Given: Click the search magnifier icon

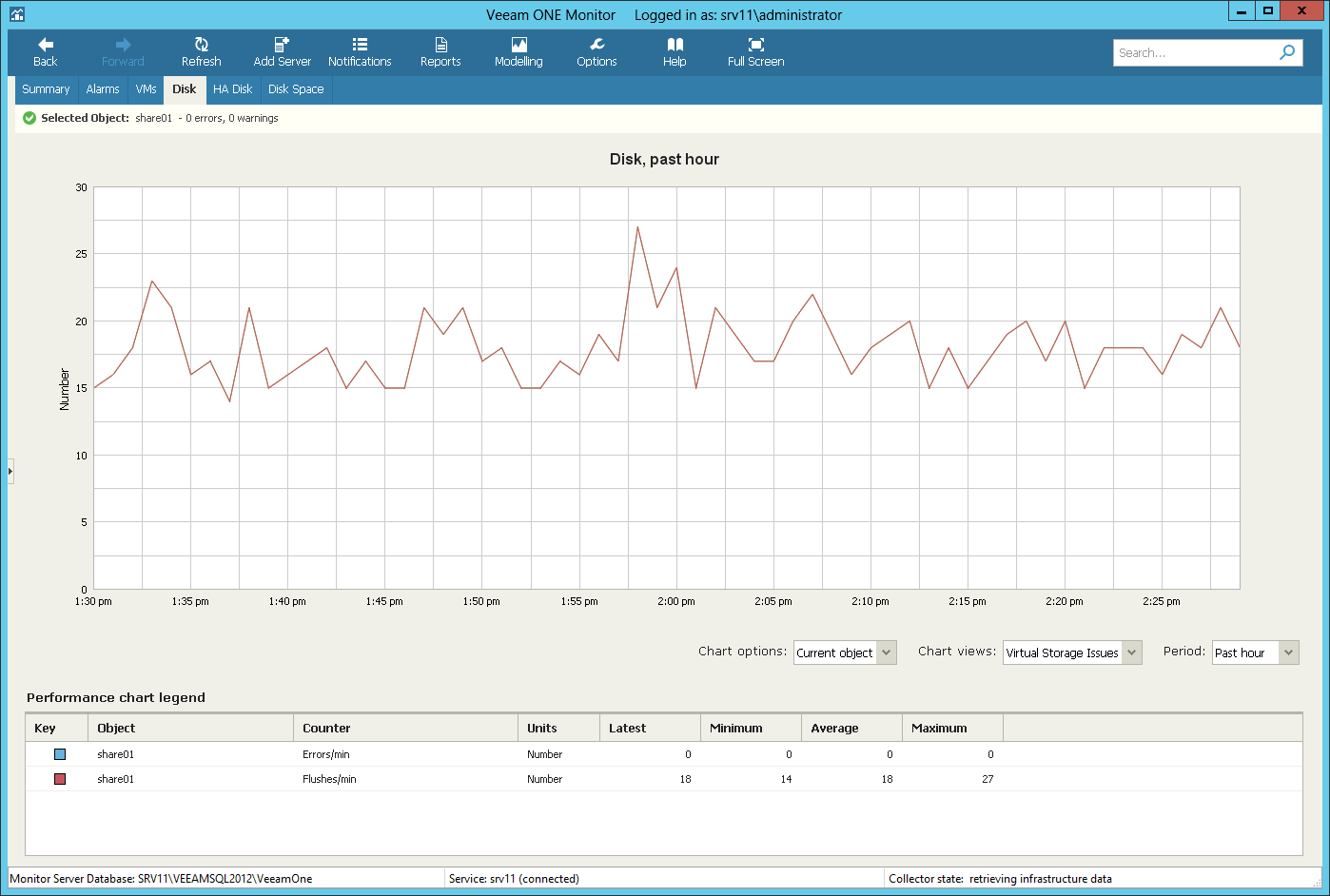Looking at the screenshot, I should tap(1287, 52).
